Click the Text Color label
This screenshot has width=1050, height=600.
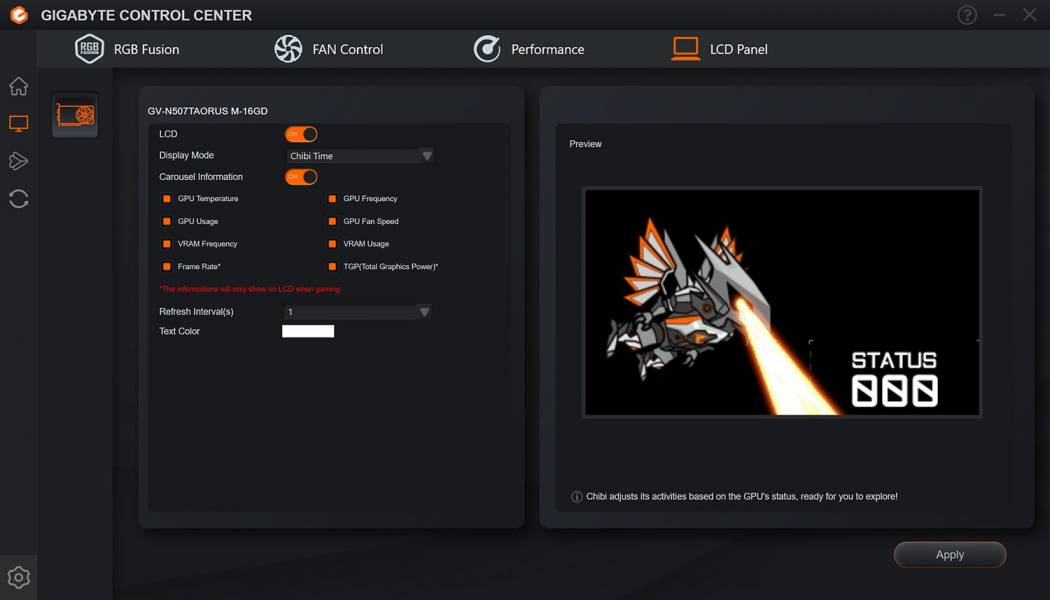click(179, 331)
